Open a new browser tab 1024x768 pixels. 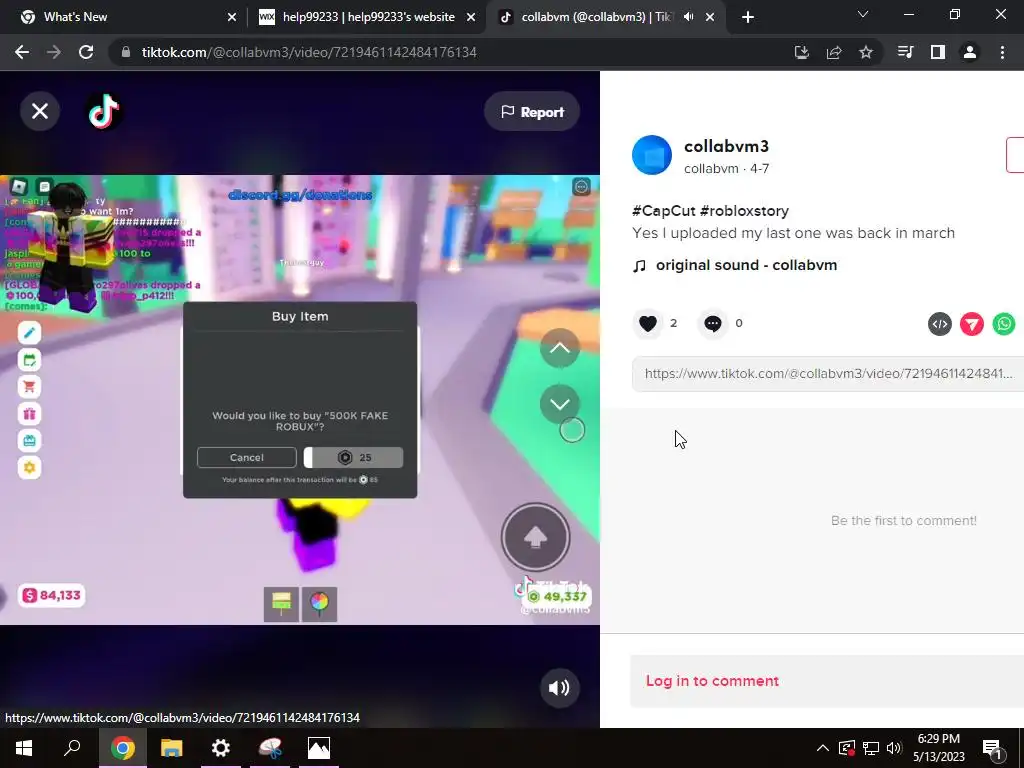(748, 18)
